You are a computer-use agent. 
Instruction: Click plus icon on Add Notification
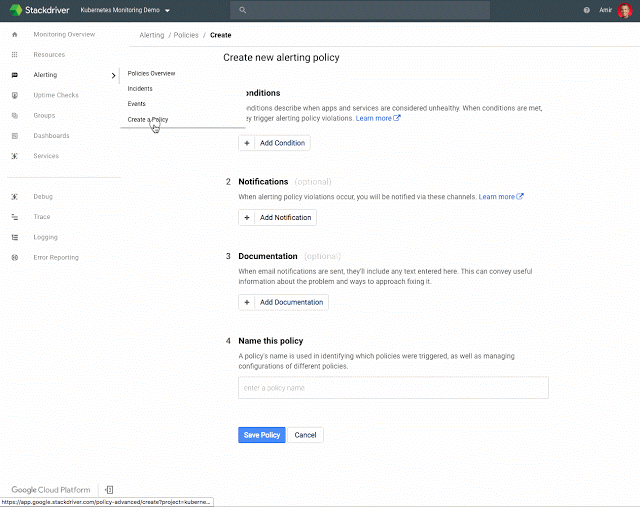click(x=247, y=218)
